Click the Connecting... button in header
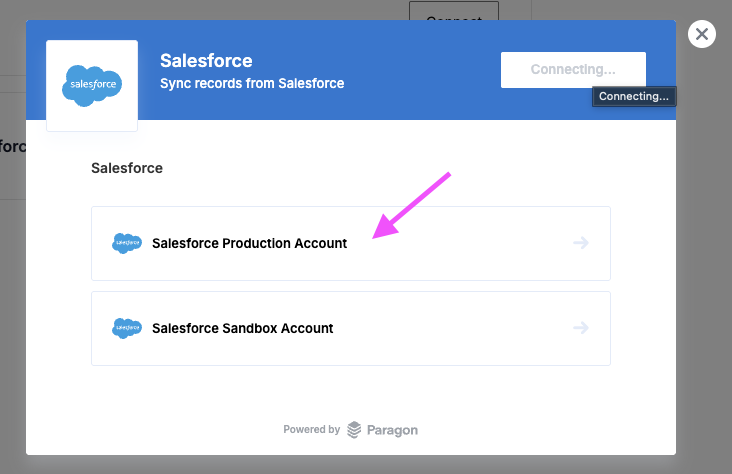The width and height of the screenshot is (732, 474). click(573, 70)
